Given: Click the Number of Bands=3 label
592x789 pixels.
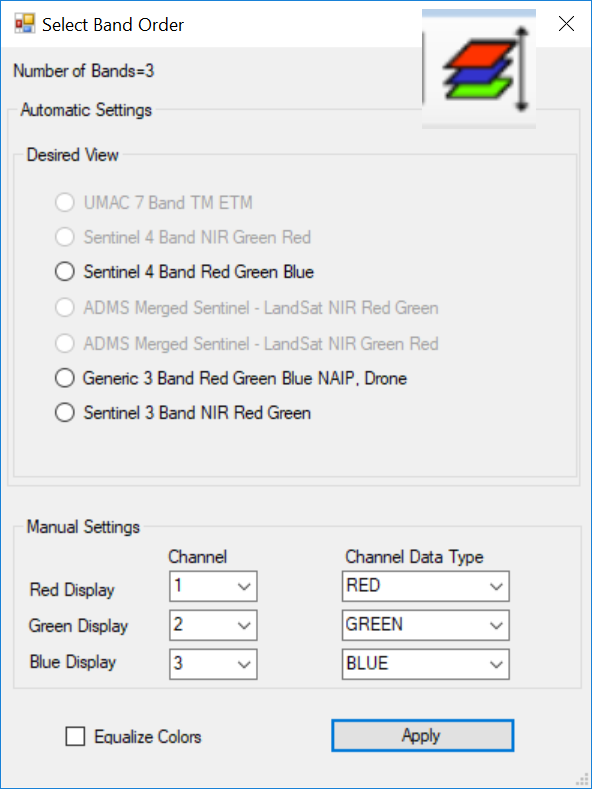Looking at the screenshot, I should [84, 71].
